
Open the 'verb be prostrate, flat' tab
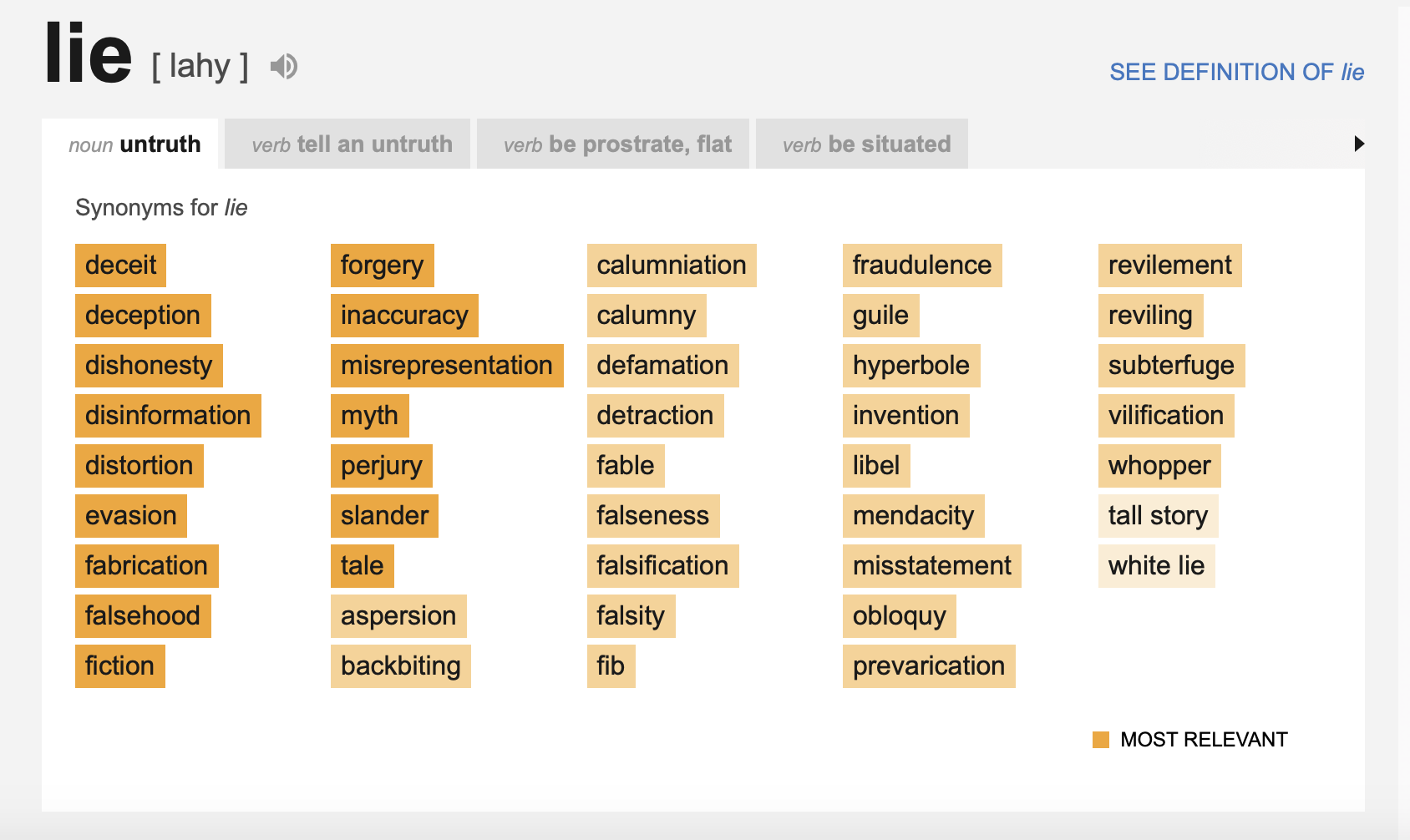click(617, 144)
